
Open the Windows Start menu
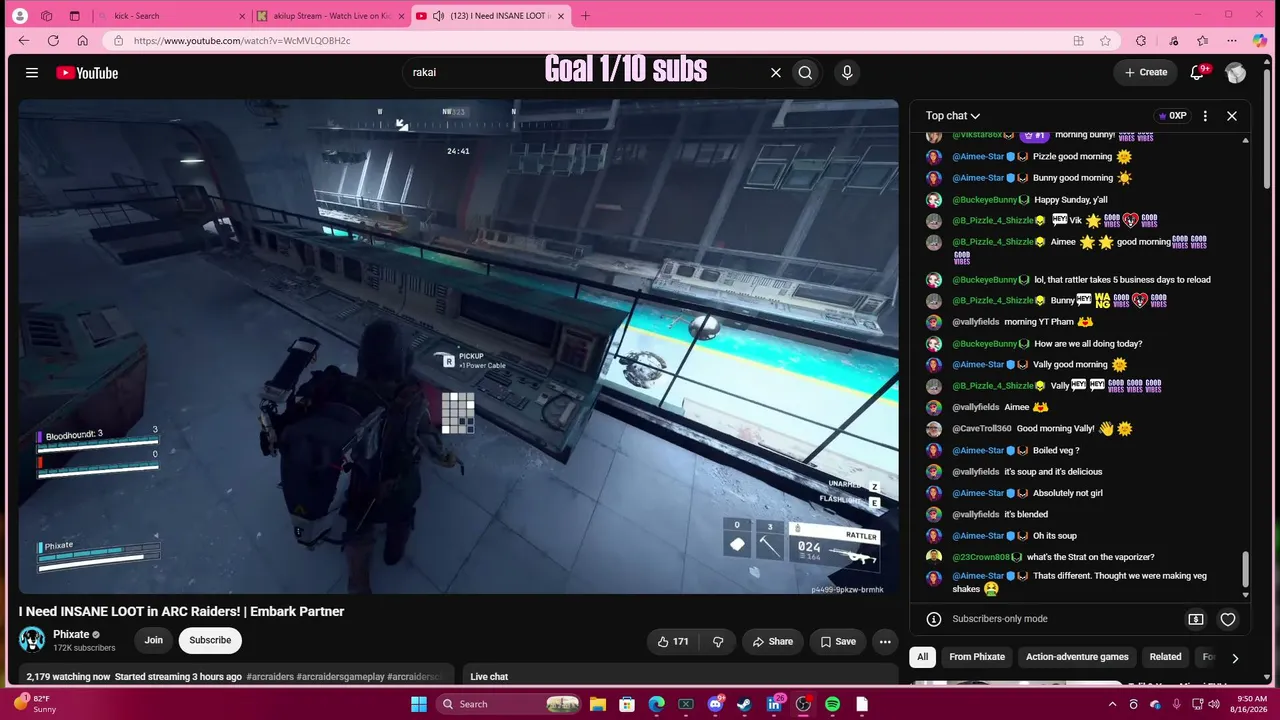(x=419, y=704)
